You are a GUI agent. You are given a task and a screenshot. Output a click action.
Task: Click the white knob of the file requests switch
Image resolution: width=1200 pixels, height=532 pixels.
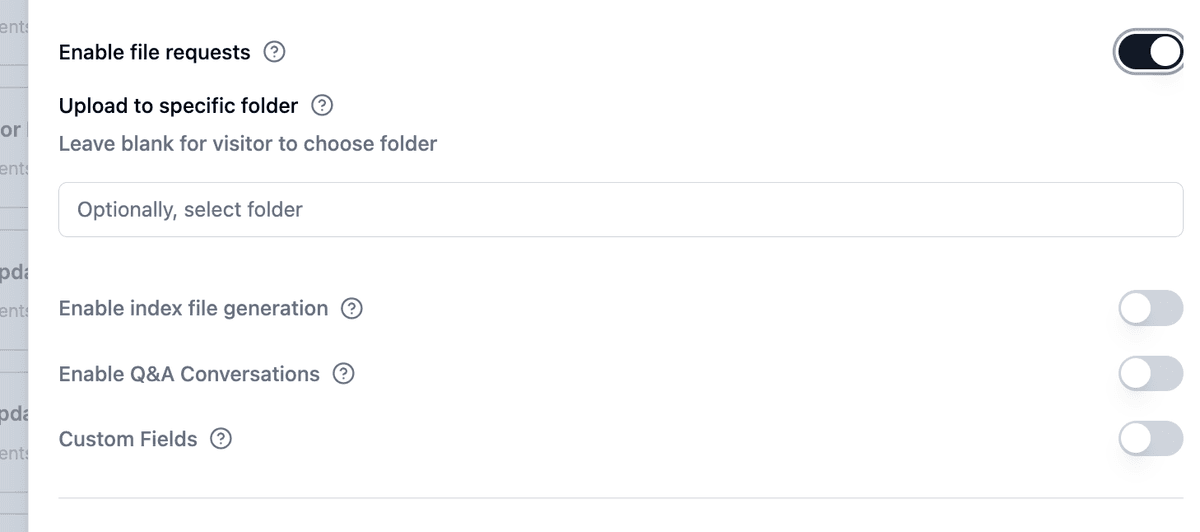point(1166,52)
